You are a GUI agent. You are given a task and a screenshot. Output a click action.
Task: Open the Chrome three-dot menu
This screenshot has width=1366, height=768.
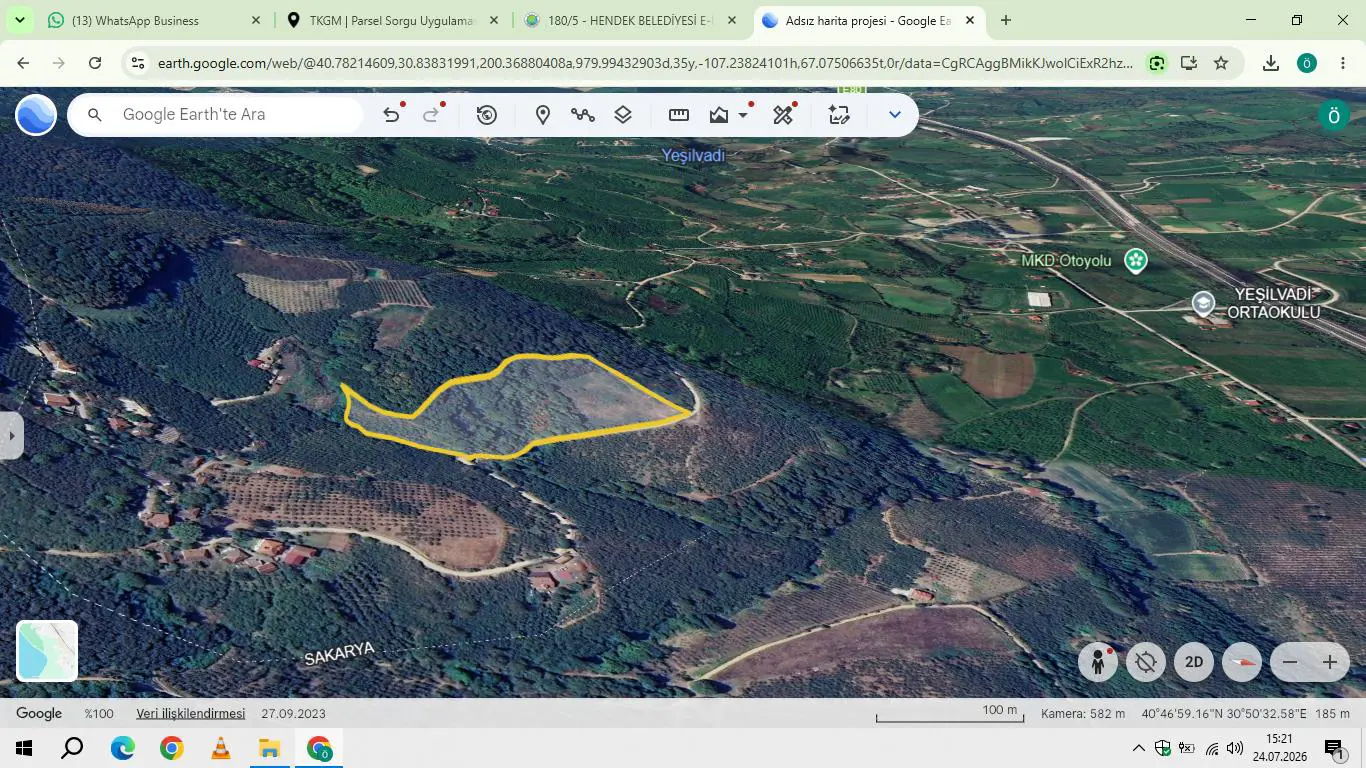point(1343,63)
